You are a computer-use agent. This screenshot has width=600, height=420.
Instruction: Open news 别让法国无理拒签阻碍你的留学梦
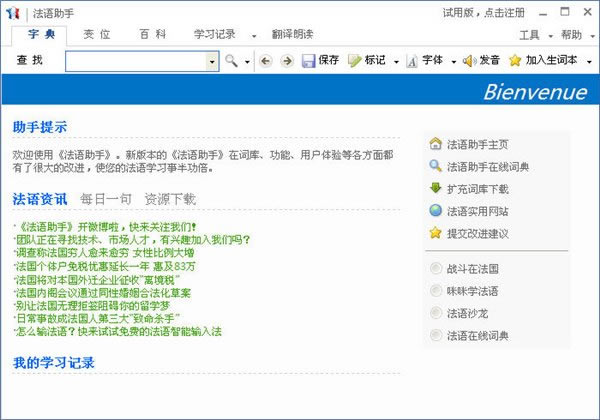click(92, 306)
